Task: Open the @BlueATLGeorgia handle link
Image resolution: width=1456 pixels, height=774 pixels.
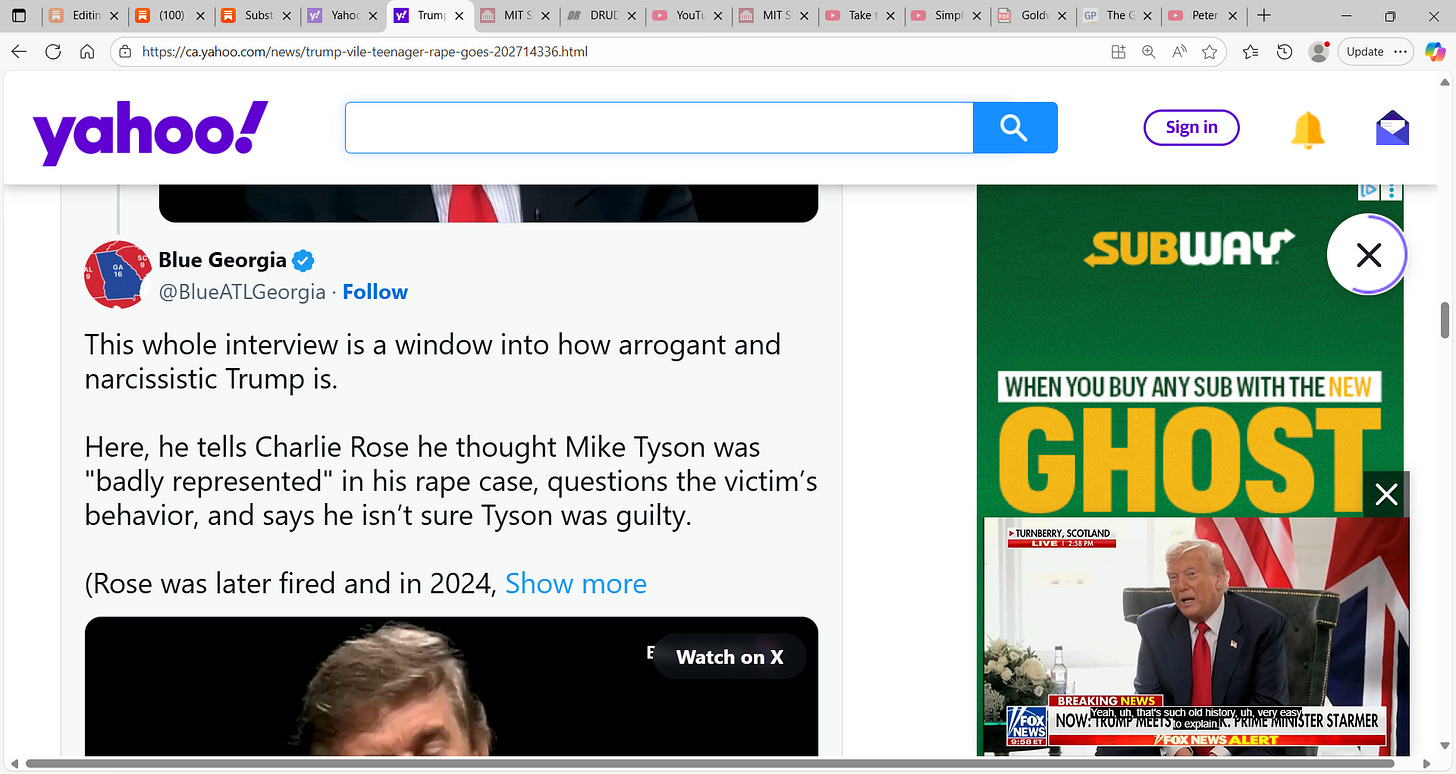Action: point(242,292)
